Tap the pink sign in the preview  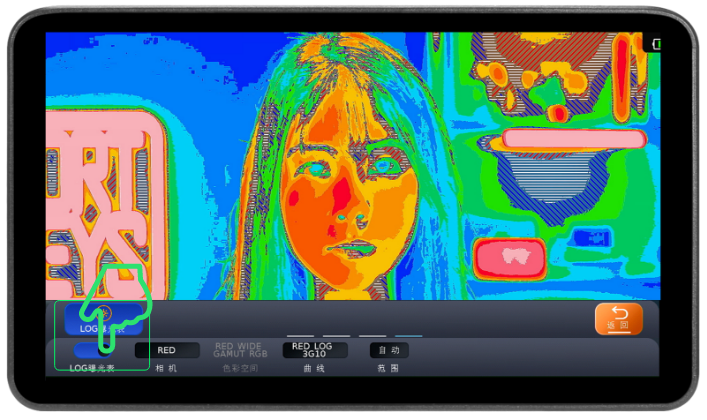(98, 200)
